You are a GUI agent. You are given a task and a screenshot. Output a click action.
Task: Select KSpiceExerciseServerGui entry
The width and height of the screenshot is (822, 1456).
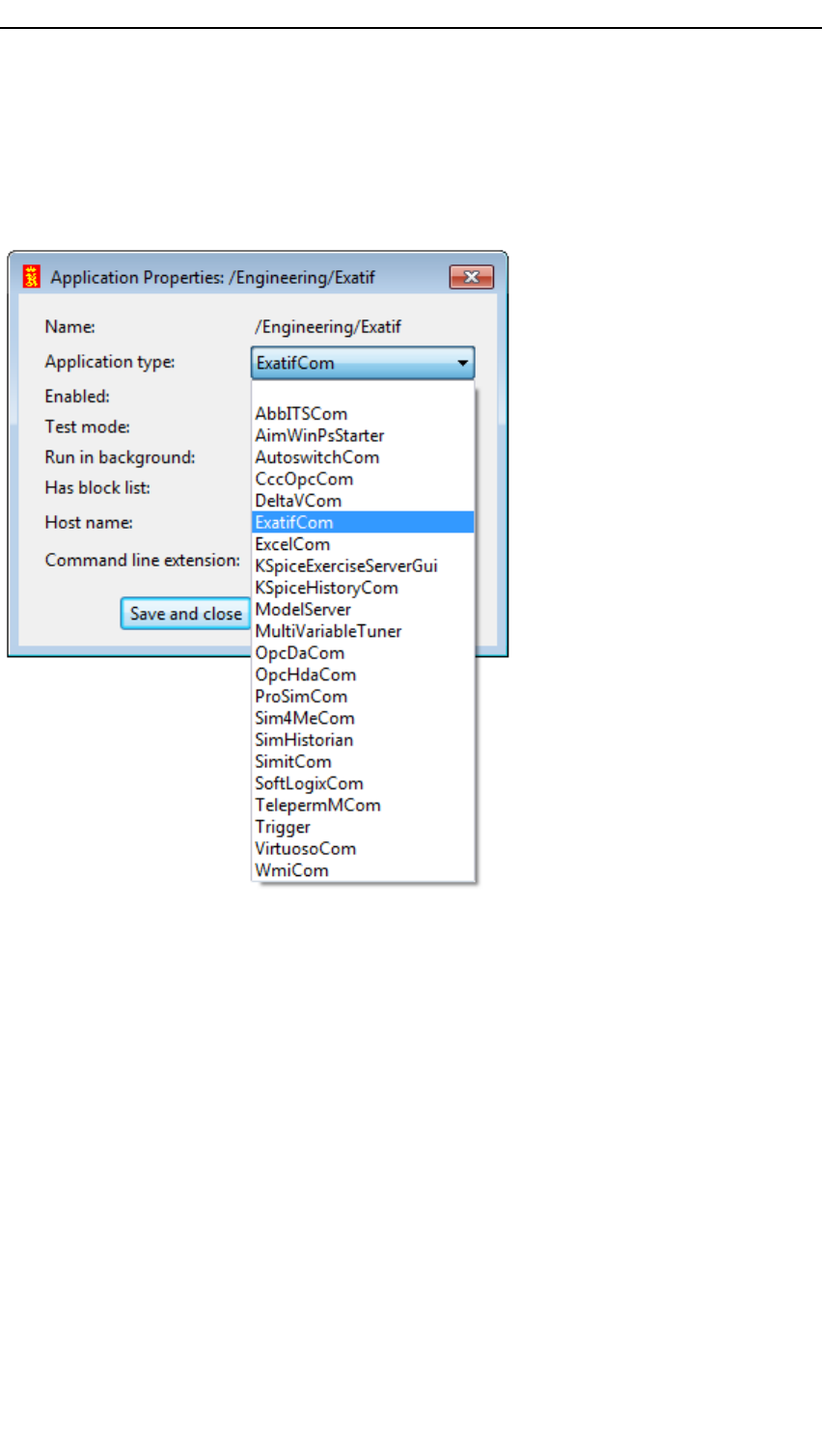(x=363, y=565)
